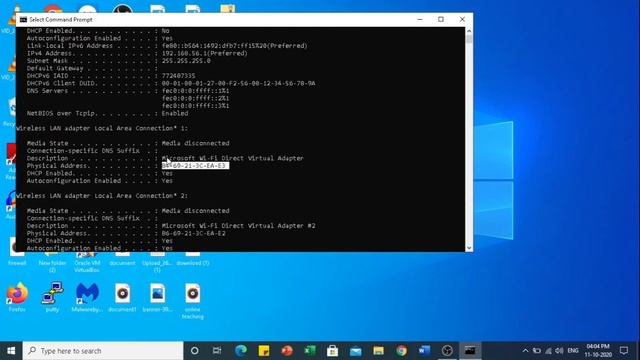
Task: Open OBS Studio from the taskbar
Action: pyautogui.click(x=447, y=351)
